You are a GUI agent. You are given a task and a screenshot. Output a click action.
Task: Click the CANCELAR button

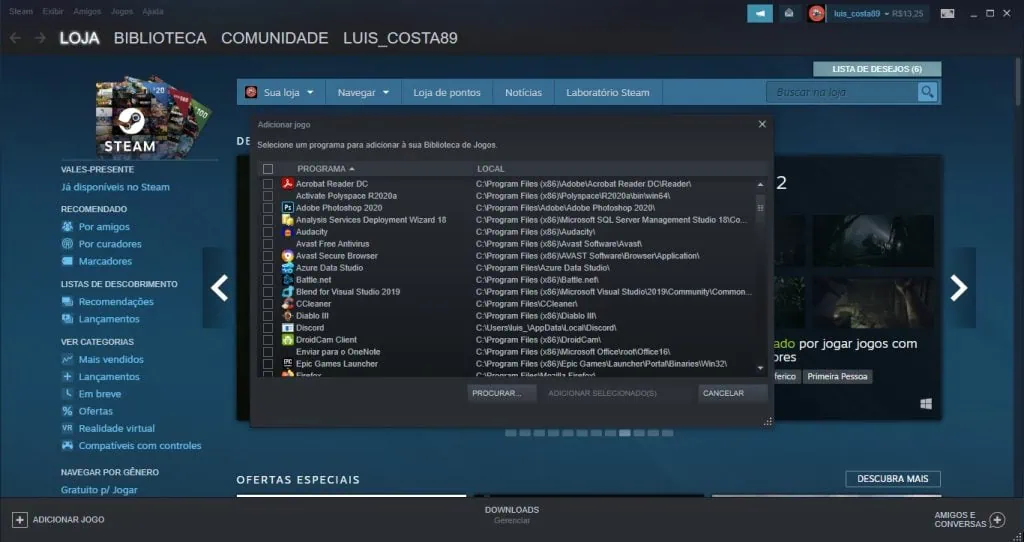[x=732, y=393]
